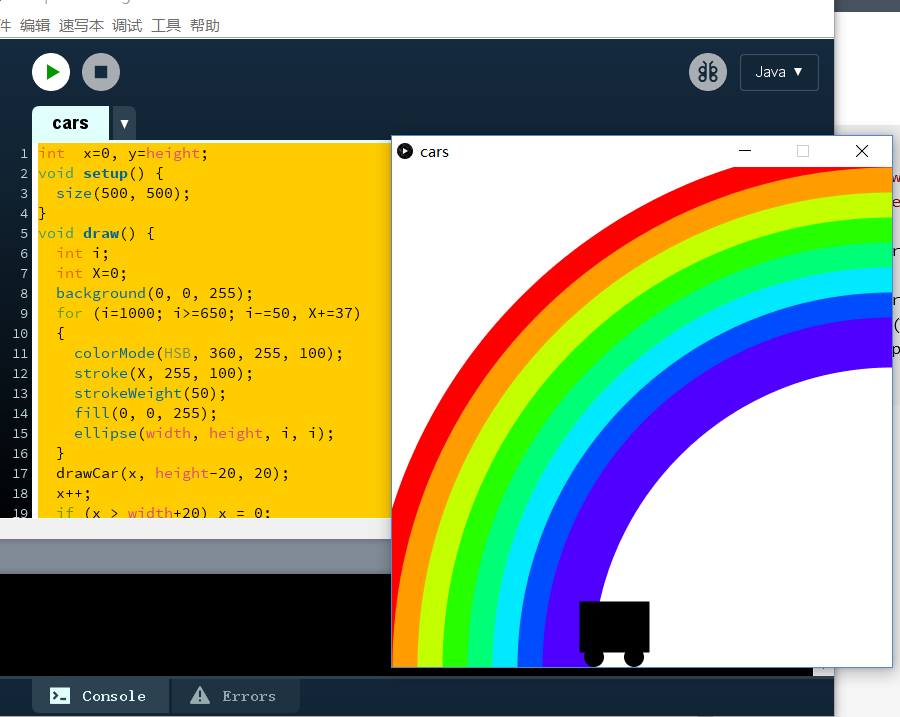
Task: Open the 调试 menu
Action: pyautogui.click(x=127, y=26)
